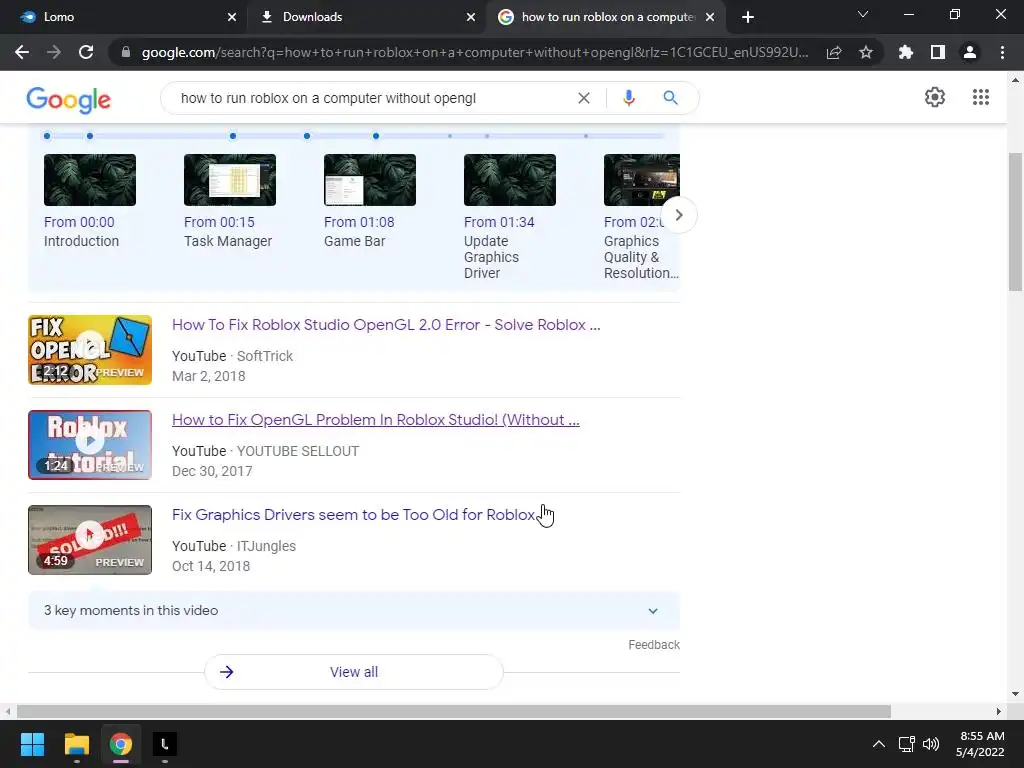Open the Introduction key moment thumbnail
1024x768 pixels.
pos(90,180)
